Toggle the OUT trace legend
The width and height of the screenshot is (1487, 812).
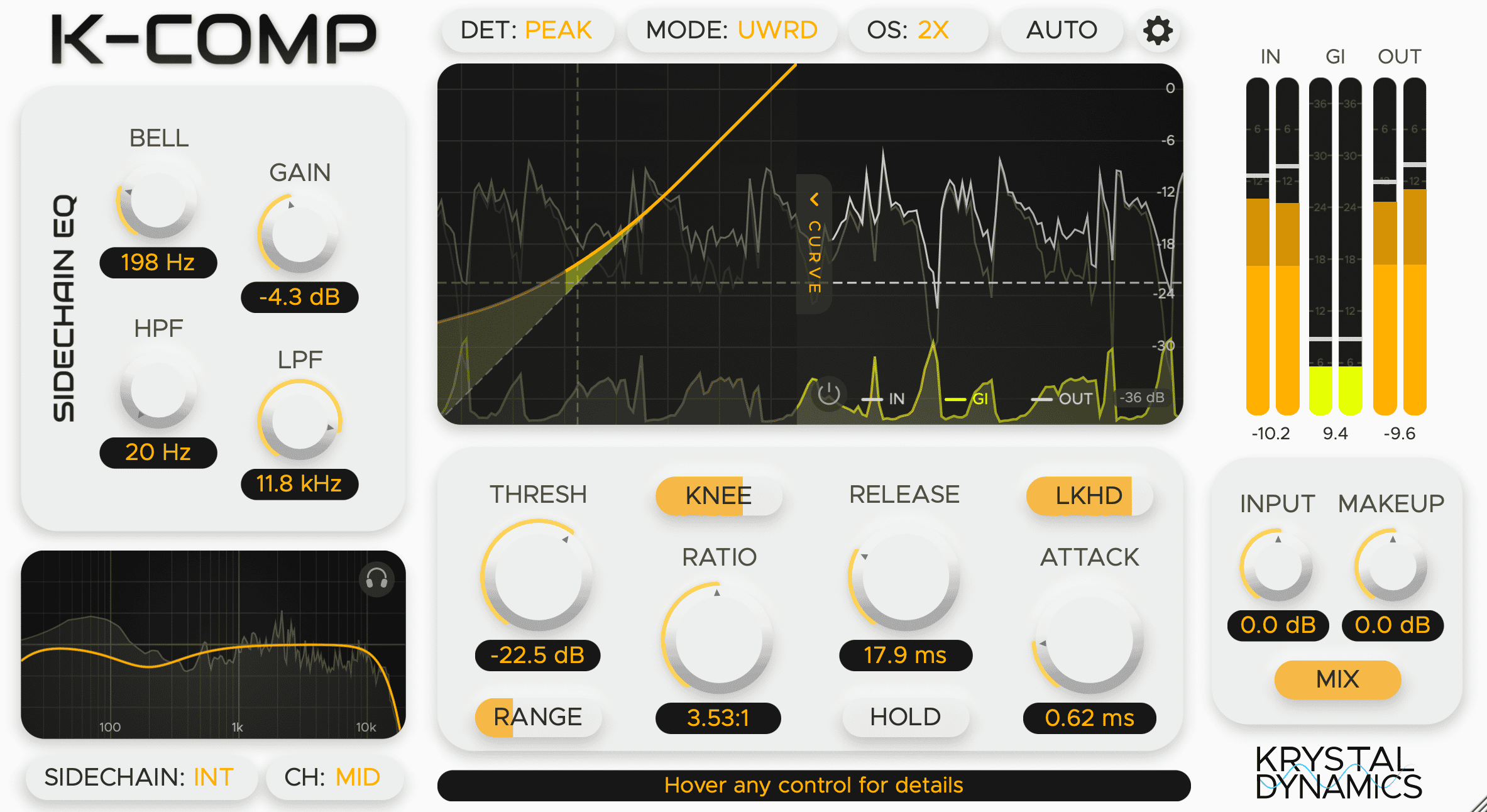[1061, 398]
